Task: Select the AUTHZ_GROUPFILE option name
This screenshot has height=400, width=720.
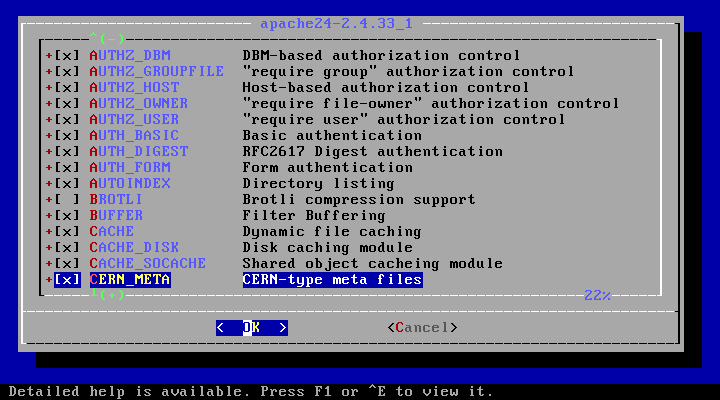Action: pyautogui.click(x=157, y=72)
